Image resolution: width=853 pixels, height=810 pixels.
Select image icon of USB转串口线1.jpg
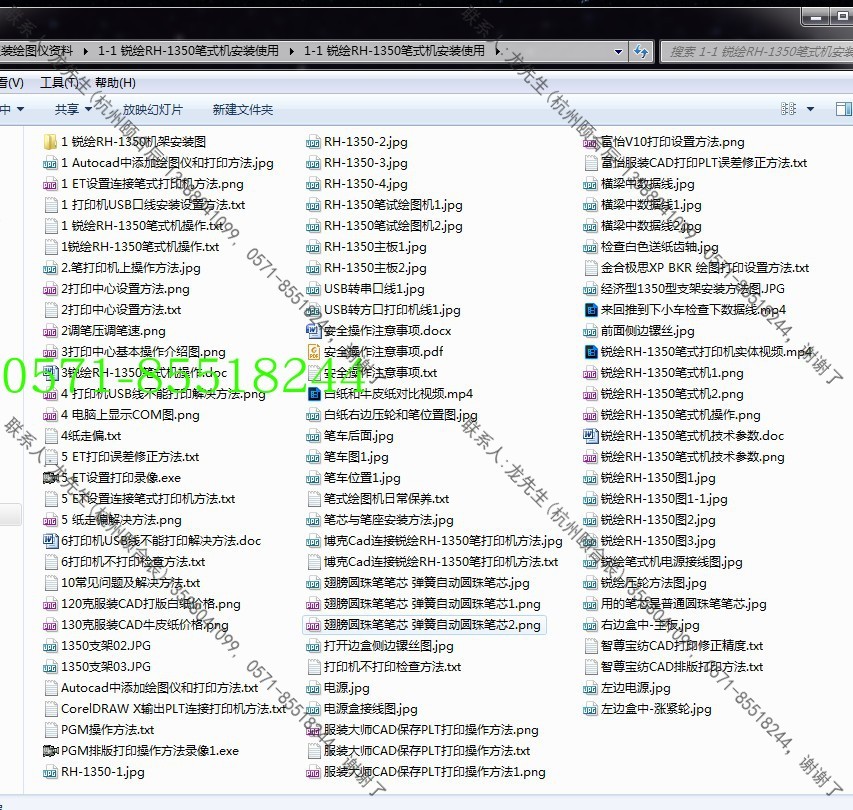313,289
